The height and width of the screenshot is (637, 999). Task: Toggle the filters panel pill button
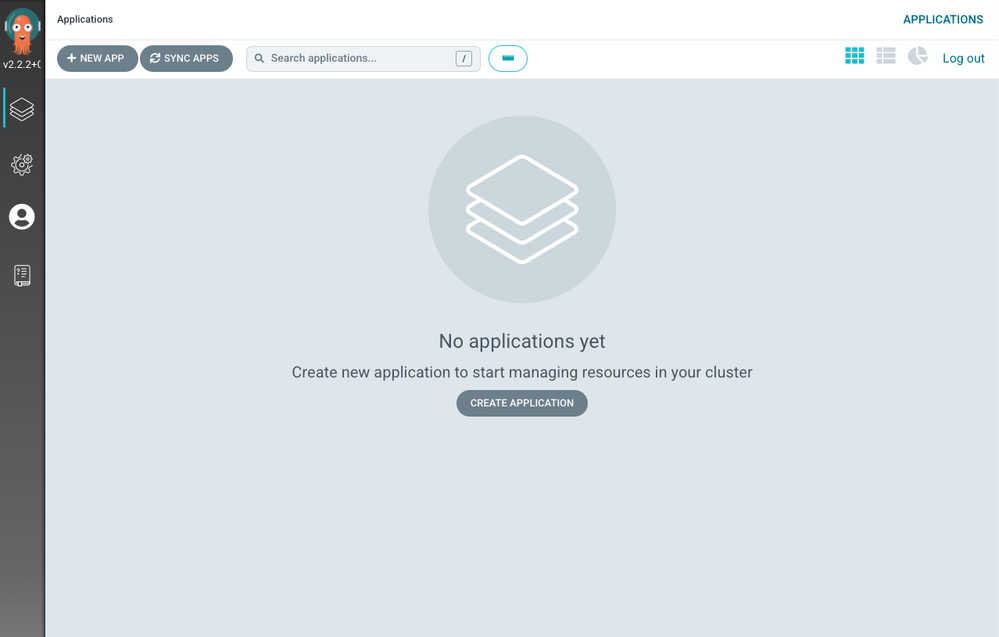click(508, 59)
